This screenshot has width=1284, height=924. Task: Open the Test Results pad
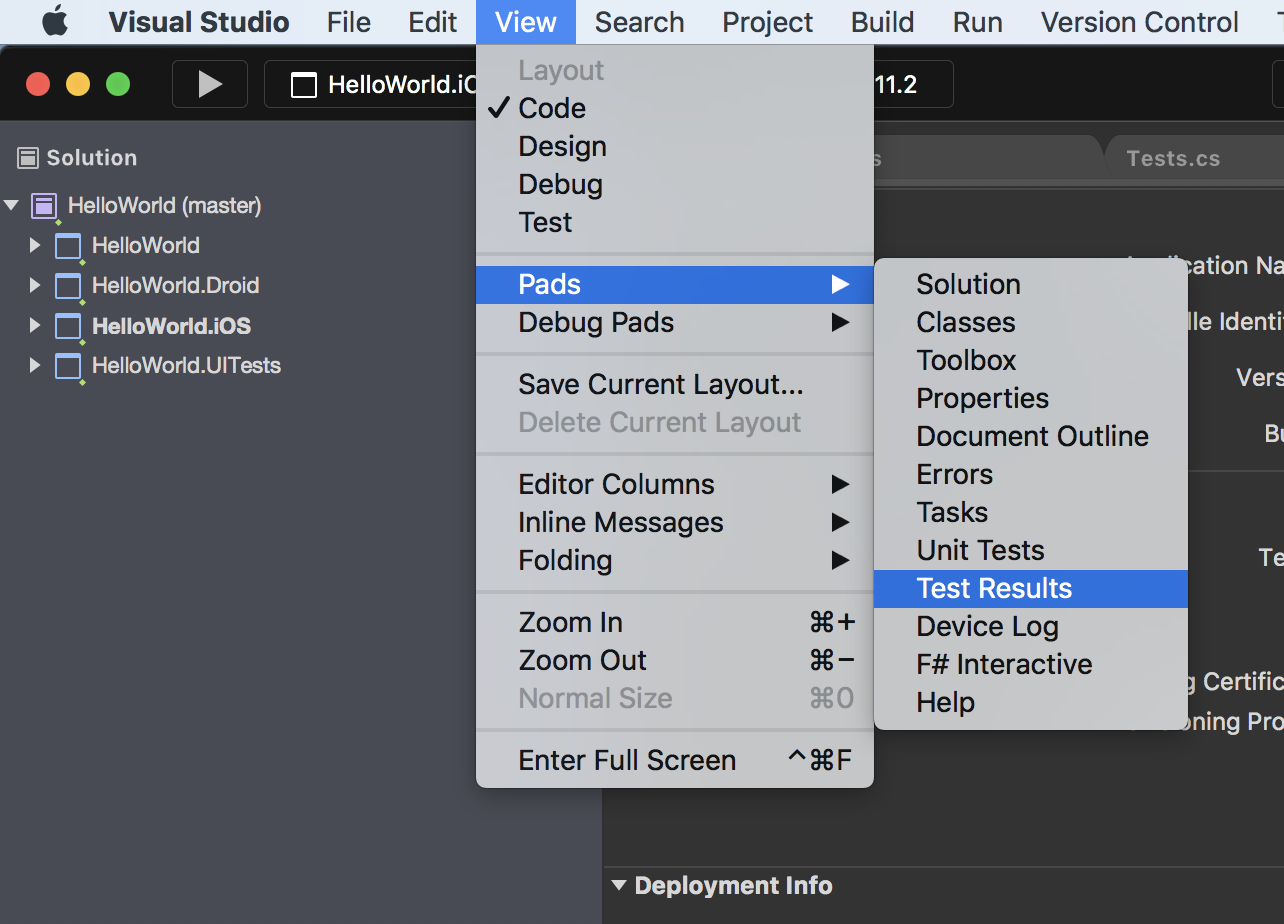[x=994, y=588]
